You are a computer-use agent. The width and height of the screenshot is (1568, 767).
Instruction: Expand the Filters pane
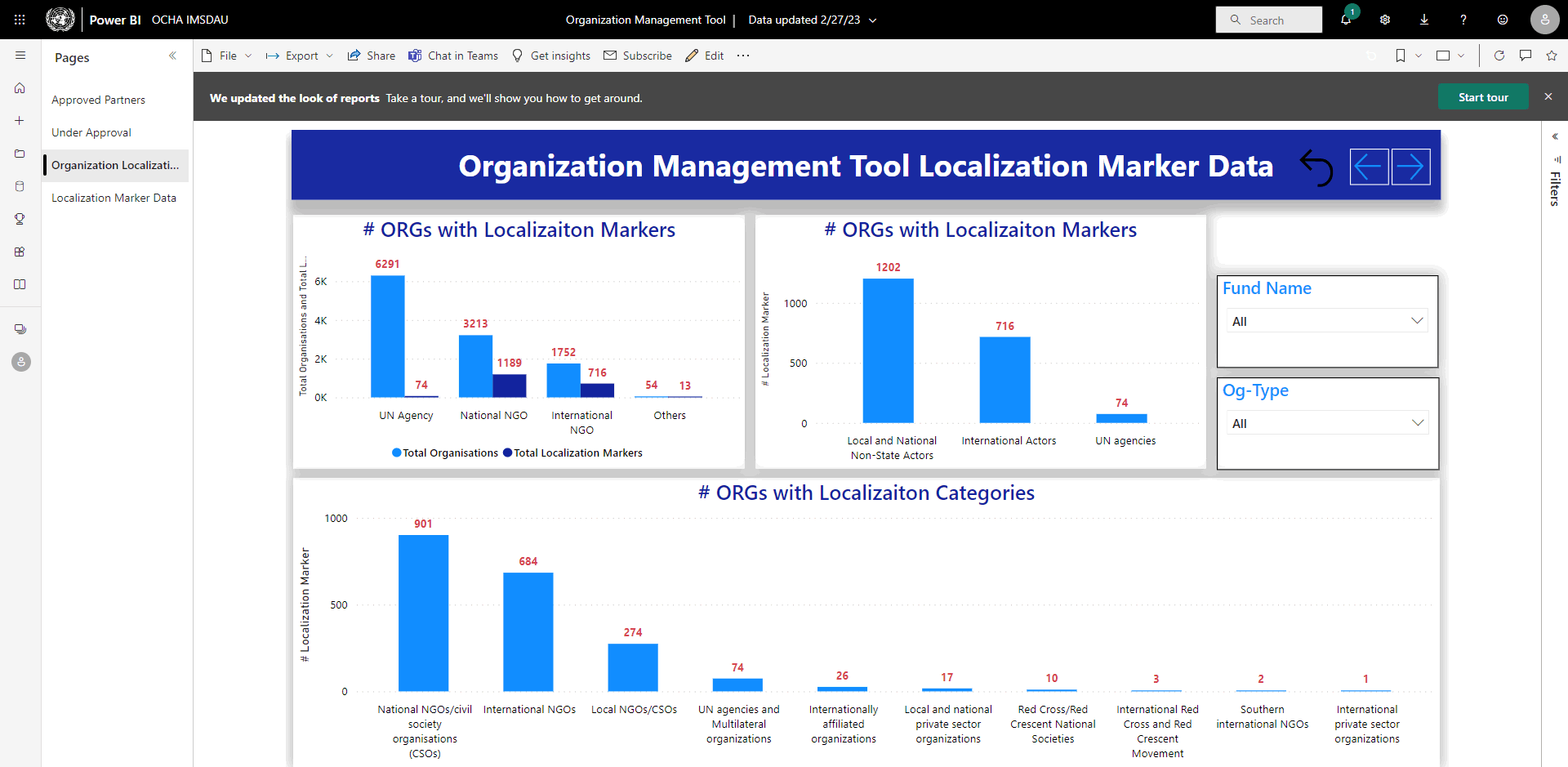(x=1555, y=136)
